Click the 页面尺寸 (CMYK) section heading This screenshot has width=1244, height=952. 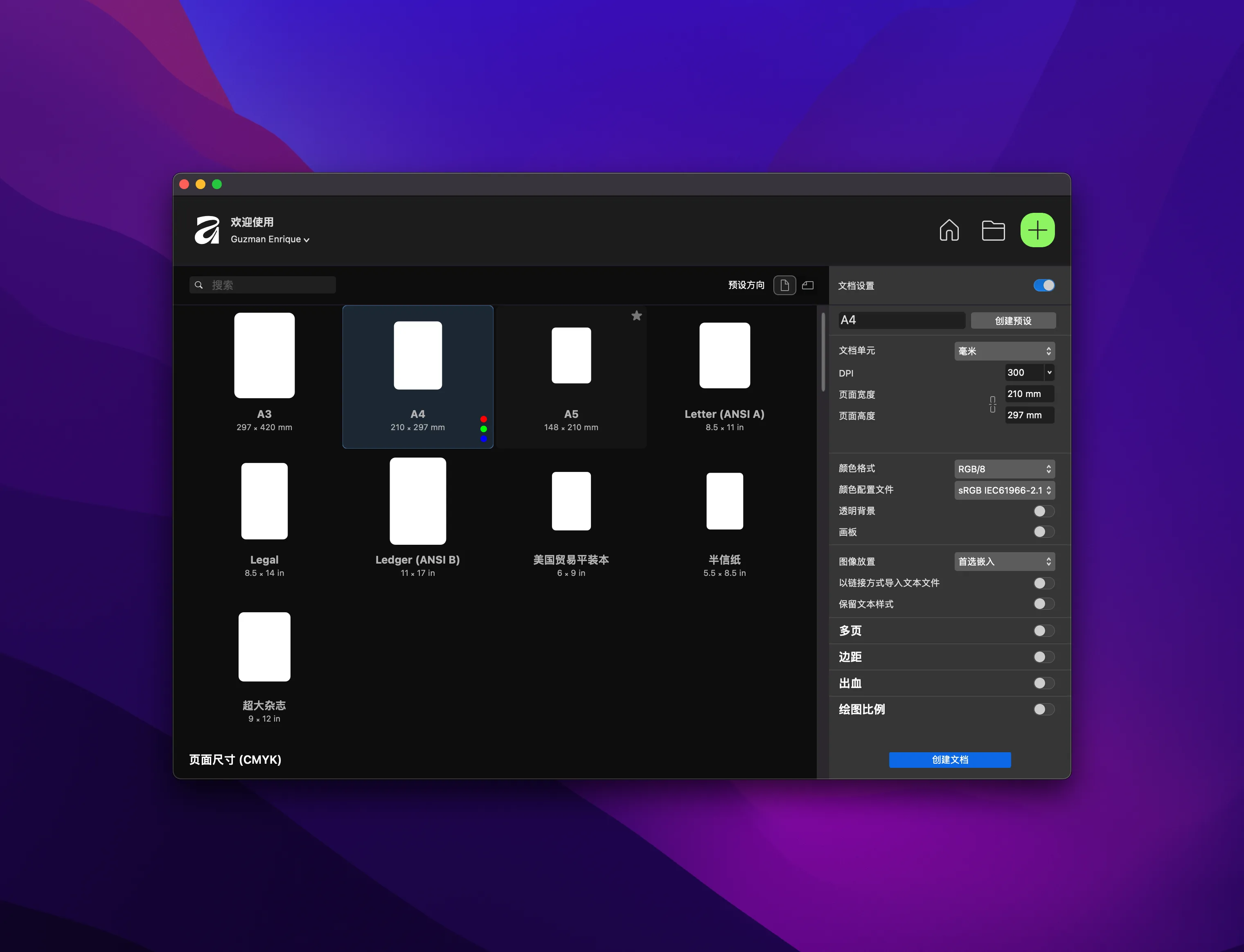235,759
